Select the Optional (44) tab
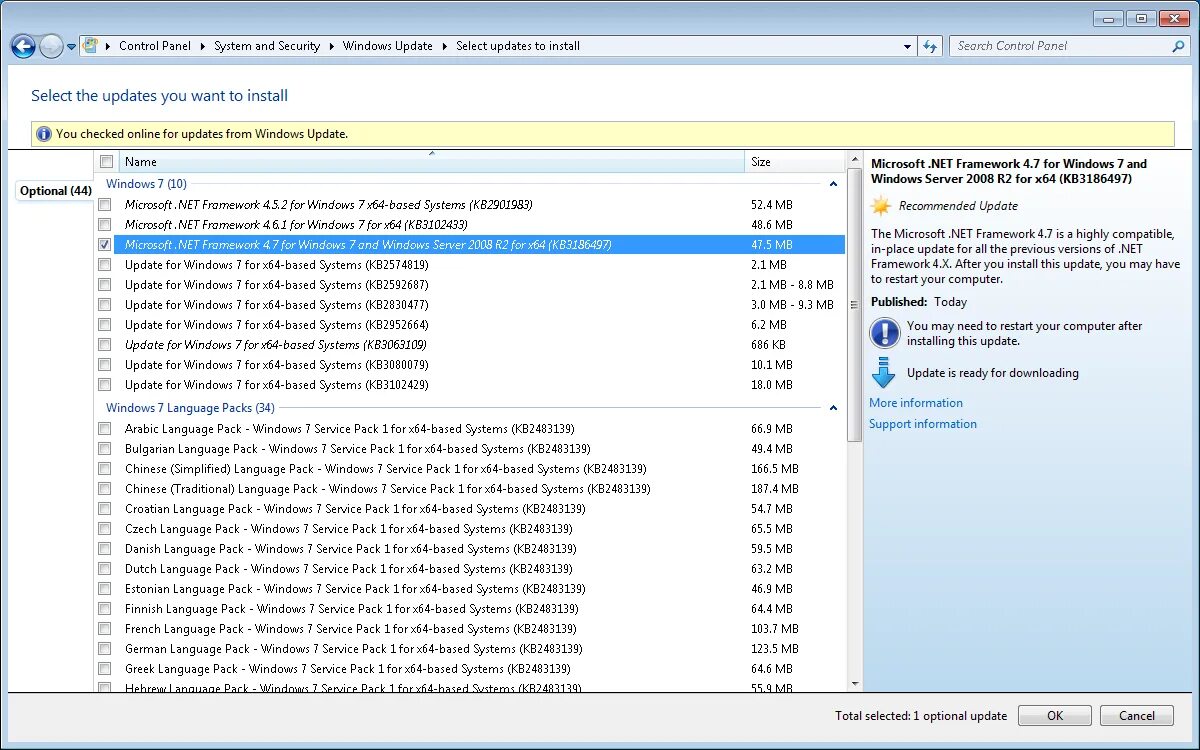Image resolution: width=1200 pixels, height=750 pixels. point(56,191)
